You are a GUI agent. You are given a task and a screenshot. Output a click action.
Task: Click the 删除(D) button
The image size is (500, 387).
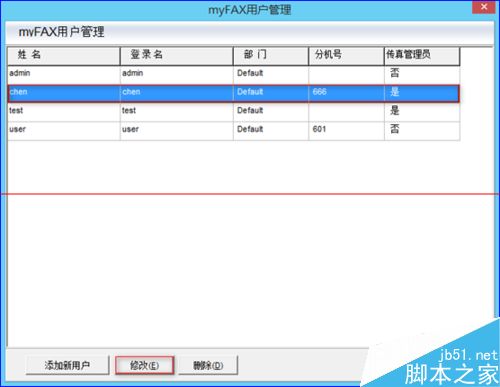(x=208, y=365)
